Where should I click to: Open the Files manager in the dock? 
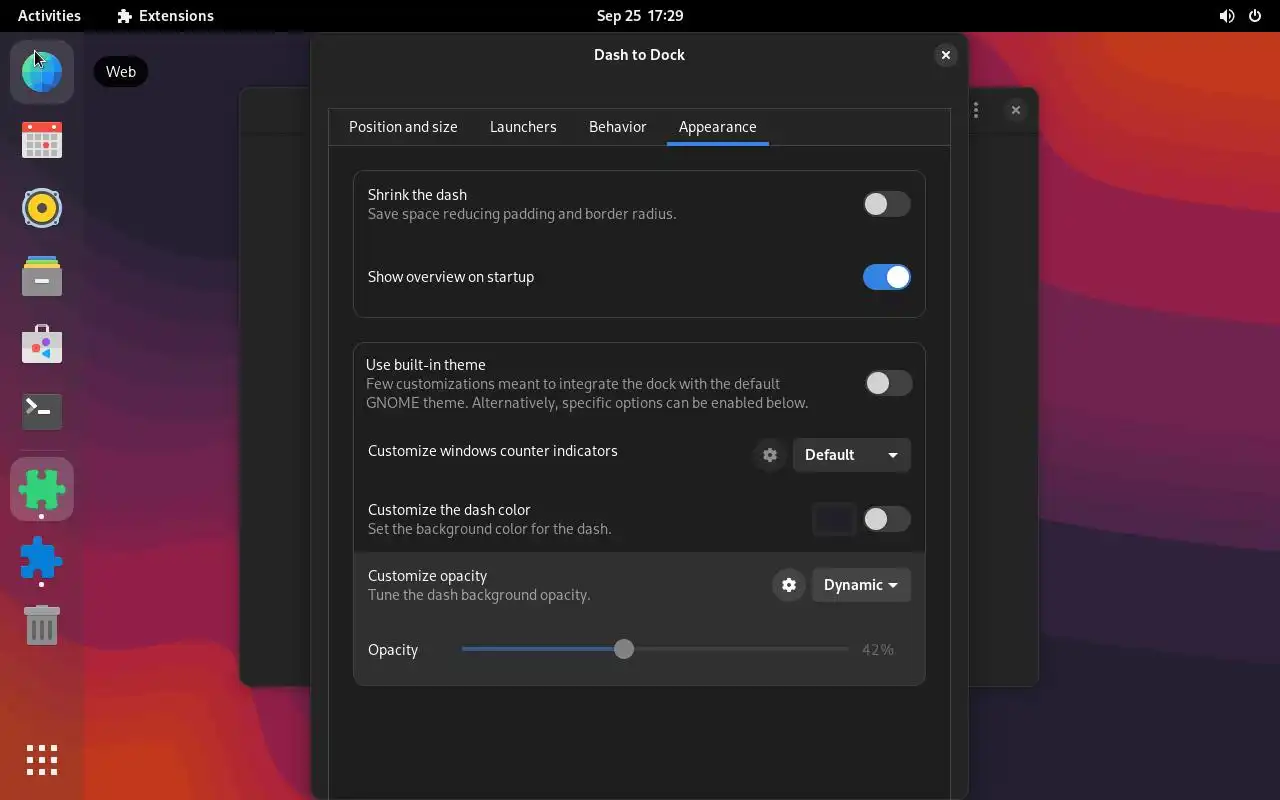pyautogui.click(x=42, y=276)
